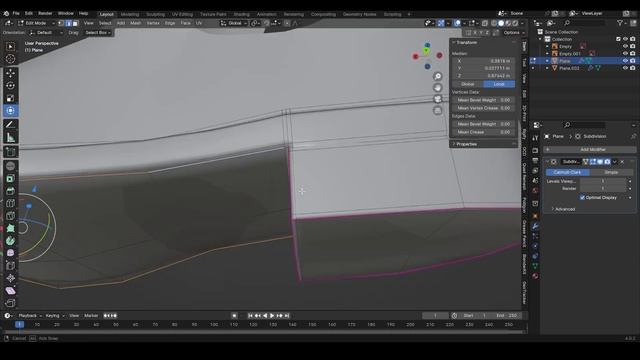Open the Mesh menu in viewport header
Screen dimensions: 640x360
click(x=136, y=23)
